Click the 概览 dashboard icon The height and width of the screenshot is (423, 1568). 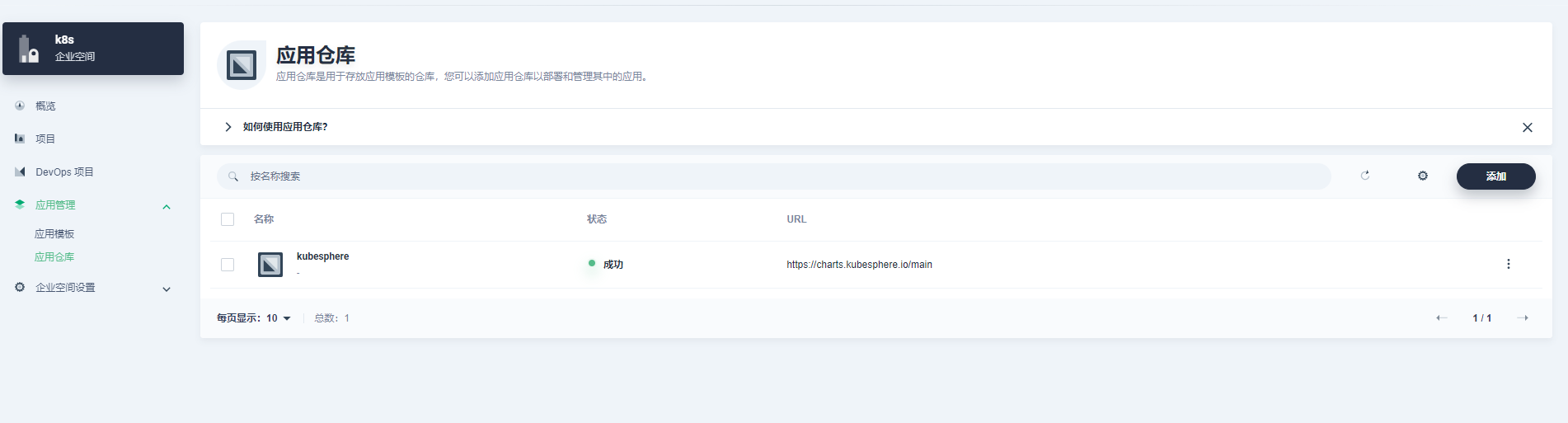tap(20, 106)
